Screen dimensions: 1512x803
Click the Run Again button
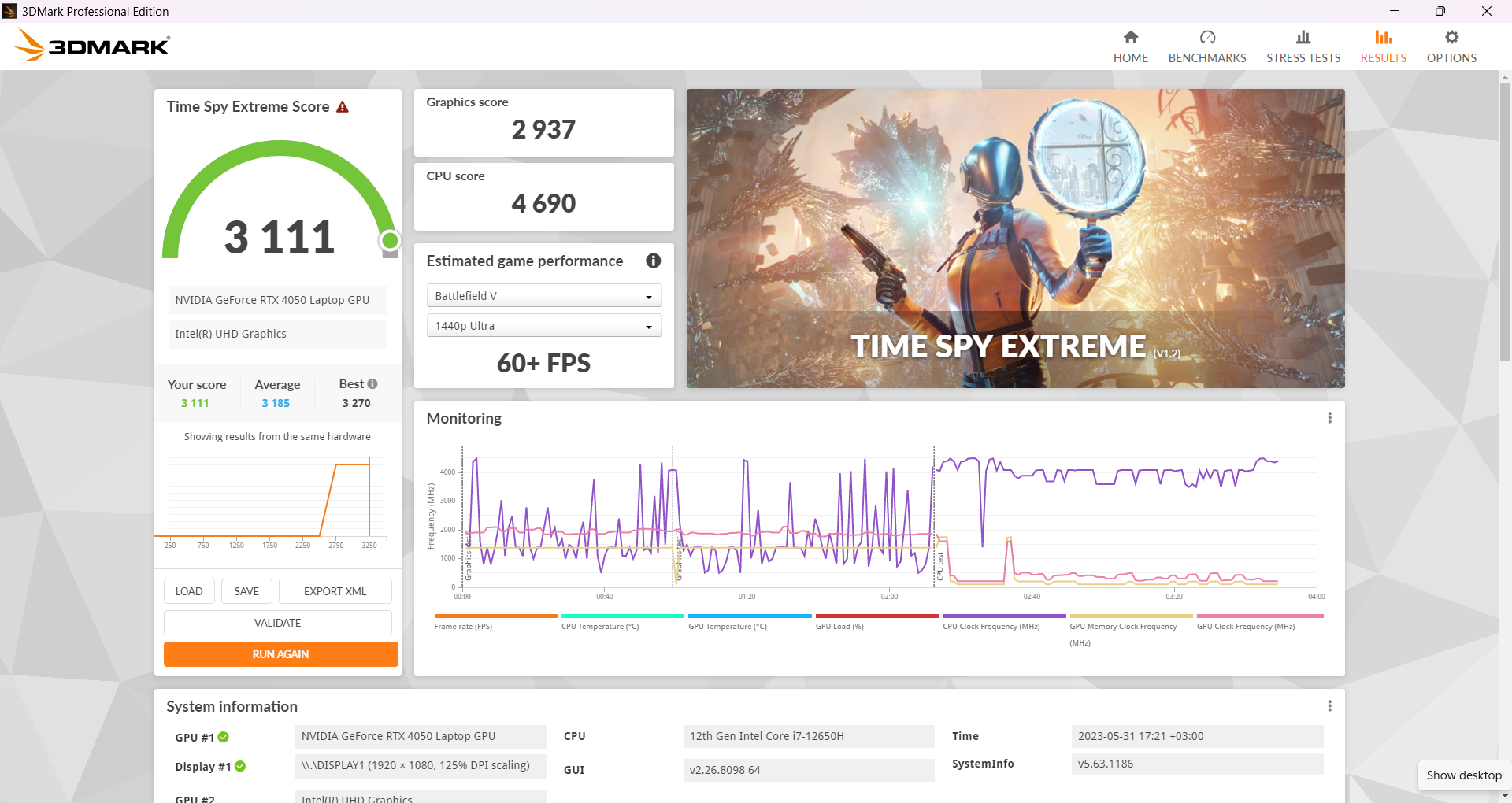click(281, 654)
